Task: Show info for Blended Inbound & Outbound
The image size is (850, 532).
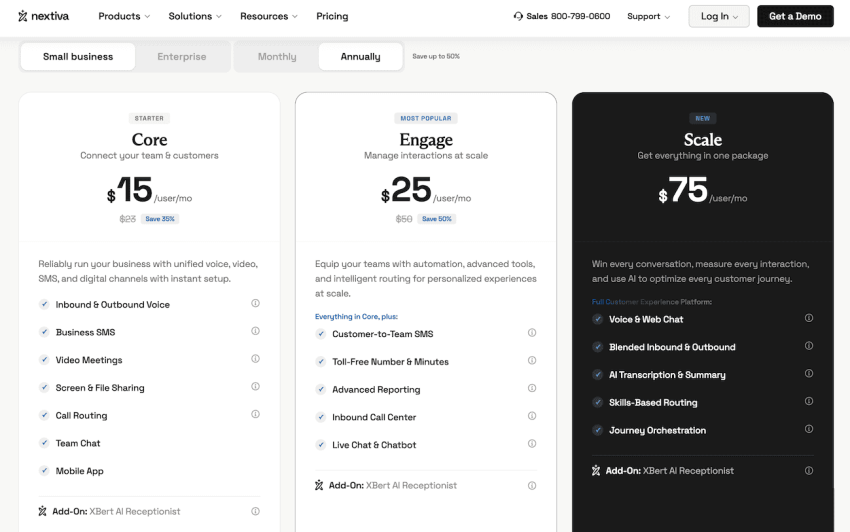Action: click(809, 345)
